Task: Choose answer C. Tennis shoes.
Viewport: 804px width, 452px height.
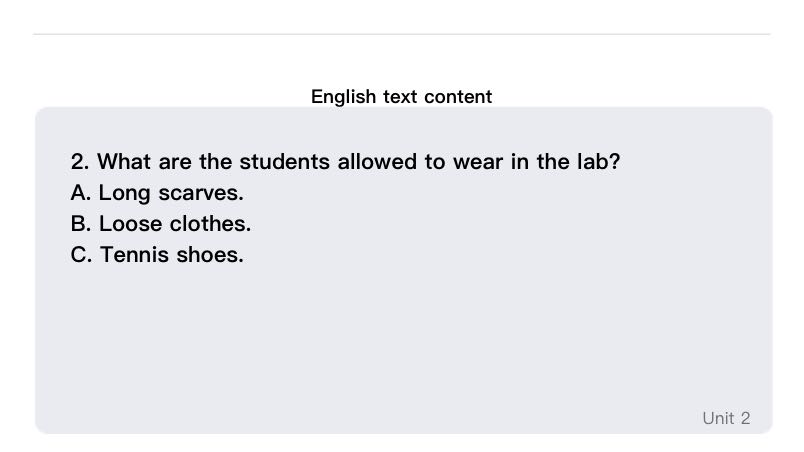Action: click(x=157, y=255)
